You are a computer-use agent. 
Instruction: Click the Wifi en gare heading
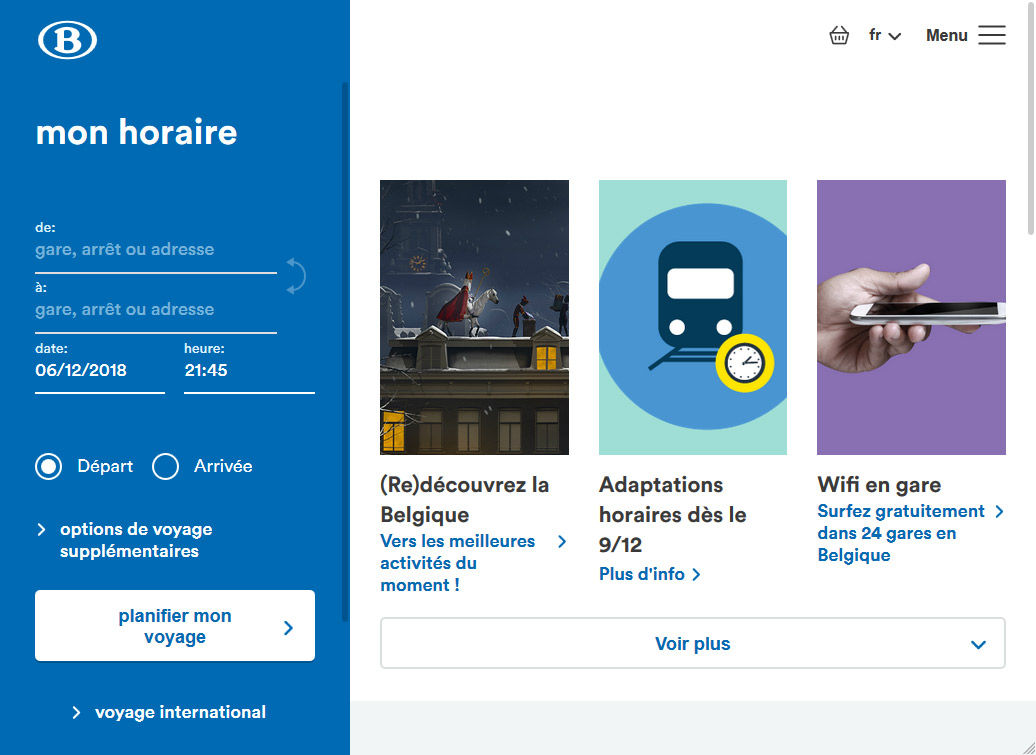879,485
